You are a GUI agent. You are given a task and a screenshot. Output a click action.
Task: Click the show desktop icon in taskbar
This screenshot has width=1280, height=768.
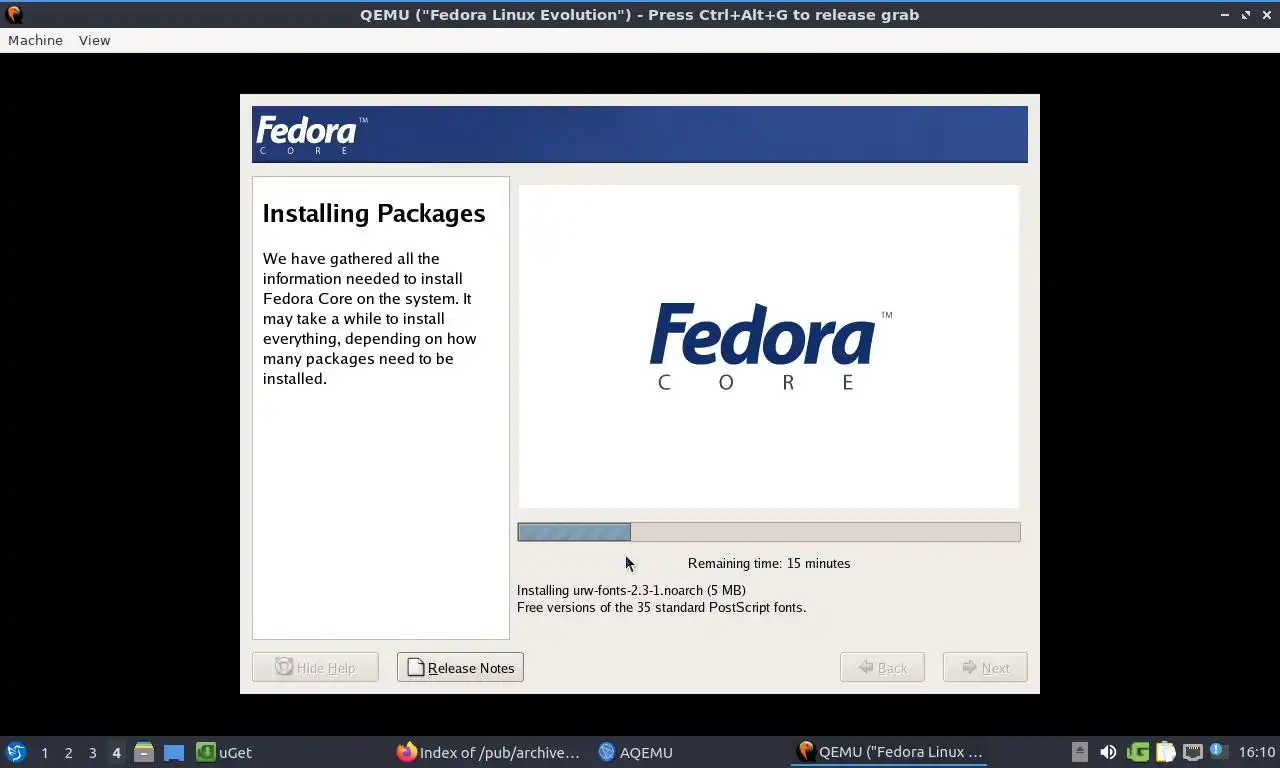[x=174, y=752]
